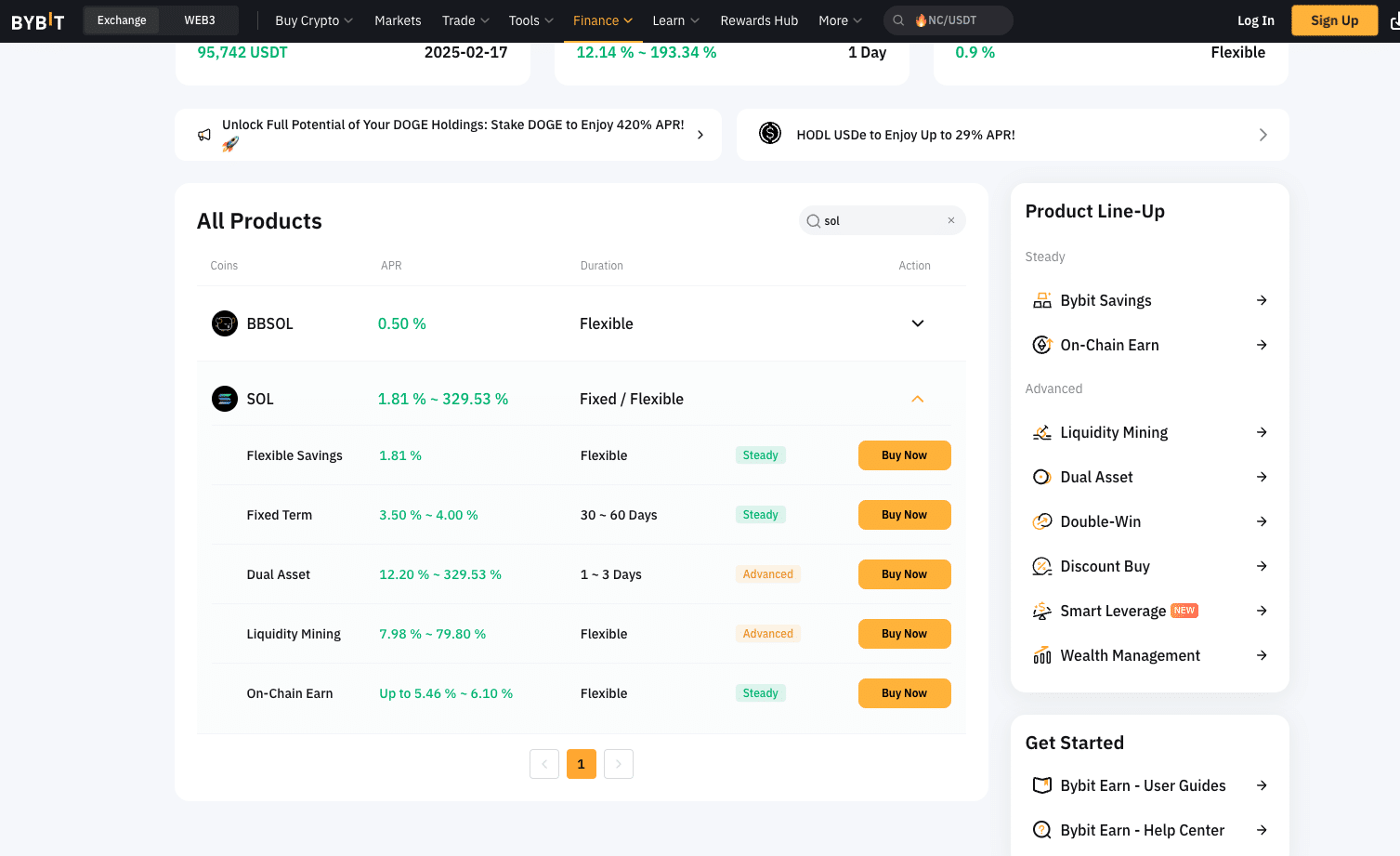Buy Now for Liquidity Mining row

point(904,634)
